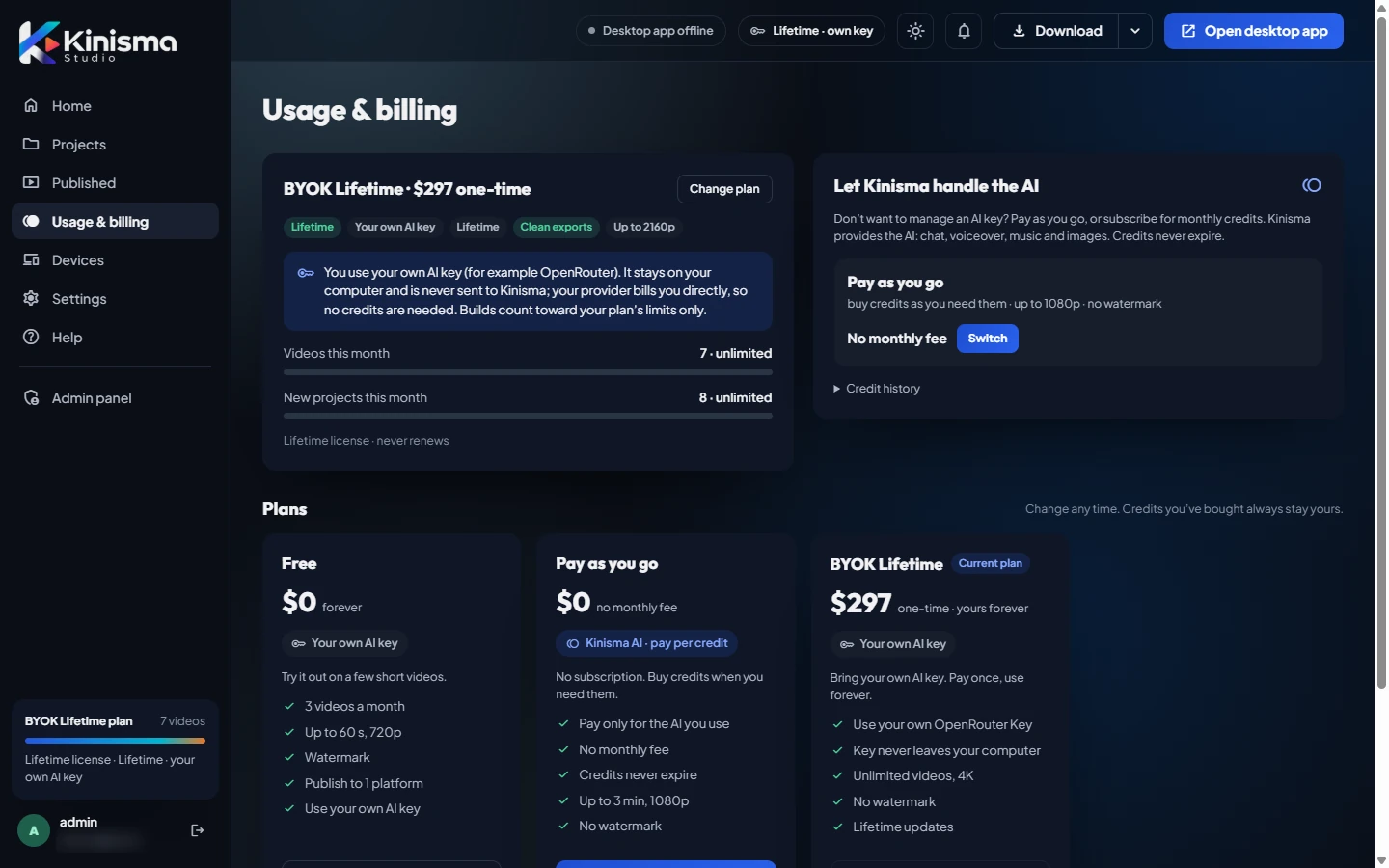Click the Published play-screen icon
The width and height of the screenshot is (1389, 868).
pyautogui.click(x=31, y=183)
